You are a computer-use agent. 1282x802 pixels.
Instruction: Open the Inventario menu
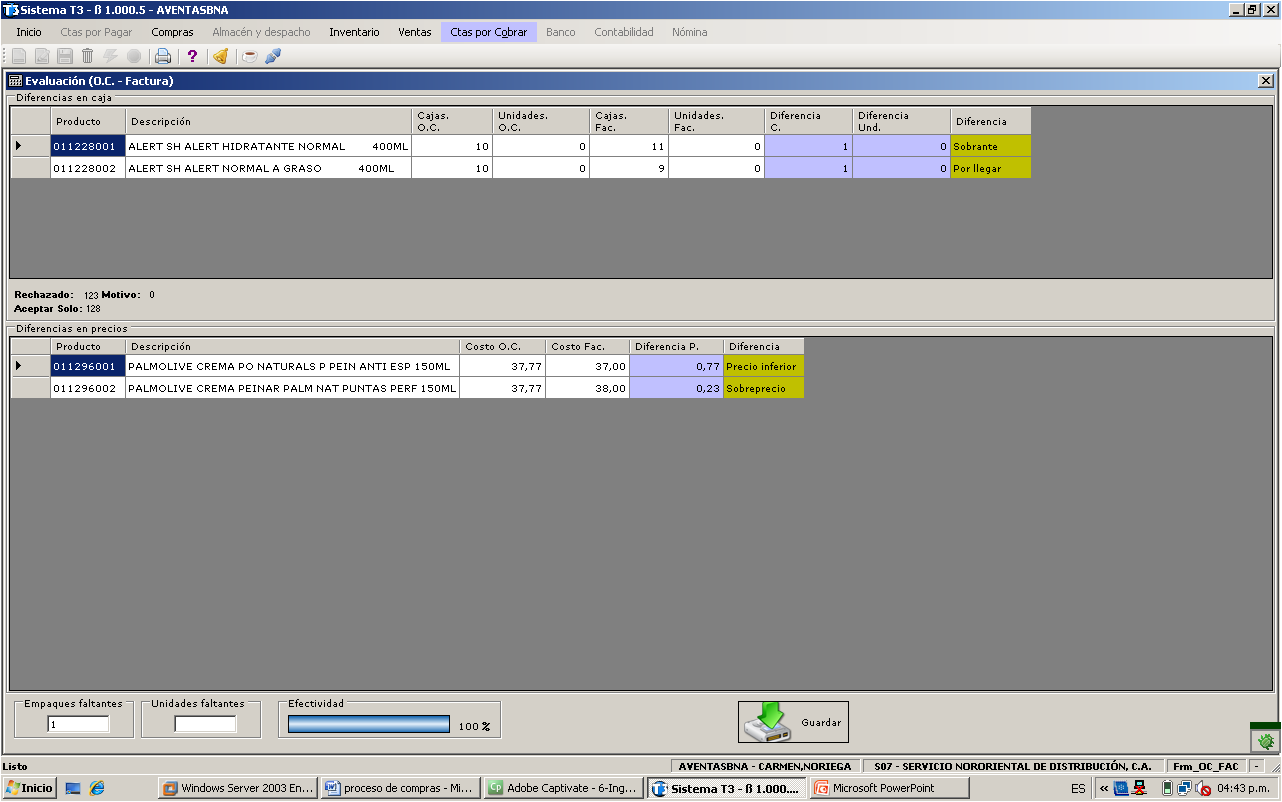tap(354, 32)
